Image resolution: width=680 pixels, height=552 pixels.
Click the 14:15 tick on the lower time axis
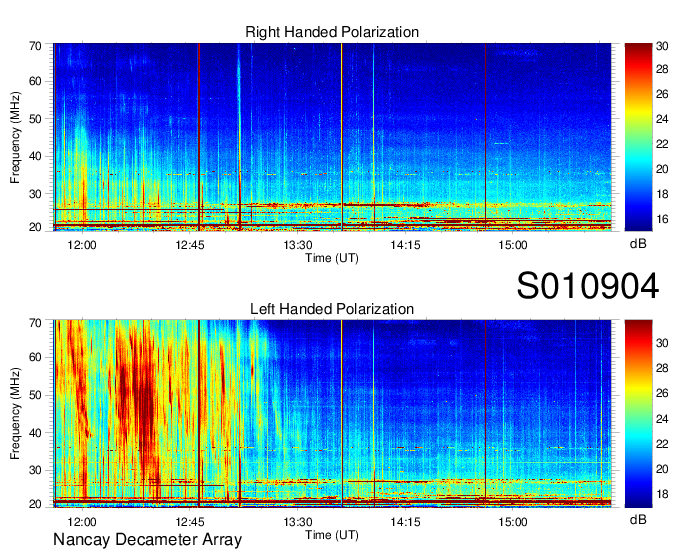pyautogui.click(x=405, y=522)
